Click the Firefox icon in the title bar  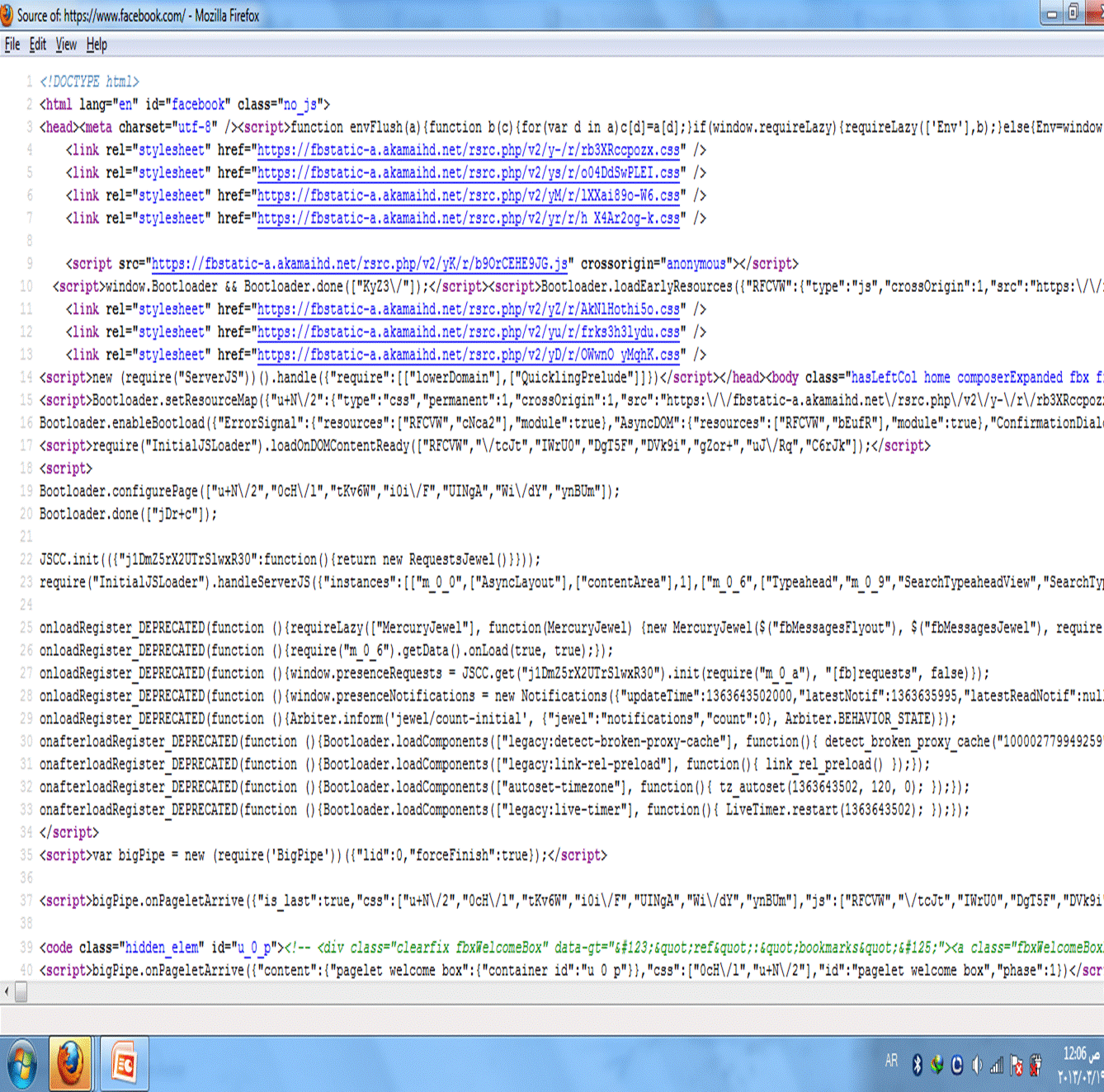click(7, 15)
